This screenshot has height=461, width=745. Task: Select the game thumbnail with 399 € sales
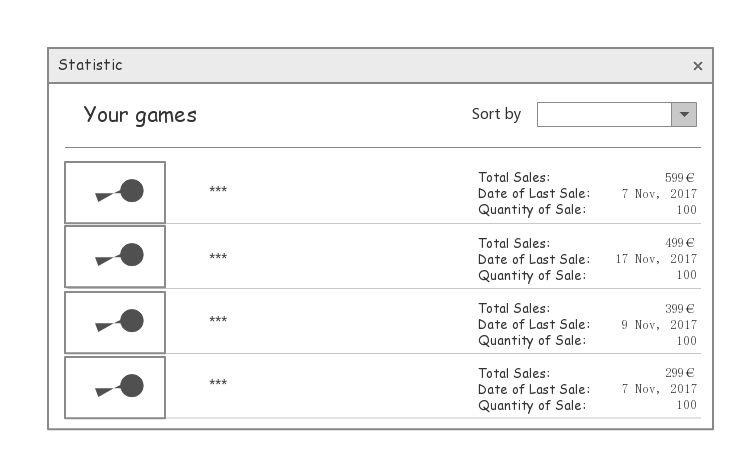coord(115,322)
